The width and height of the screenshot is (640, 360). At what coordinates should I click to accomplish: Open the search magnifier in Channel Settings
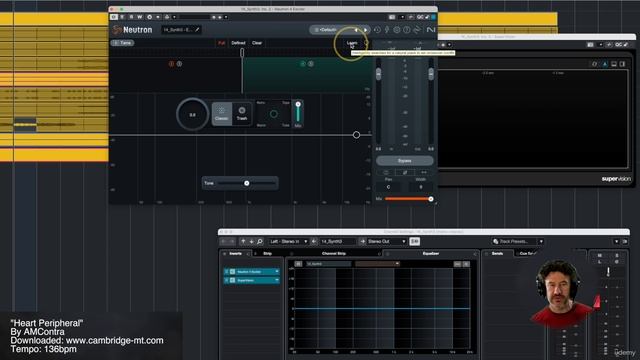260,242
